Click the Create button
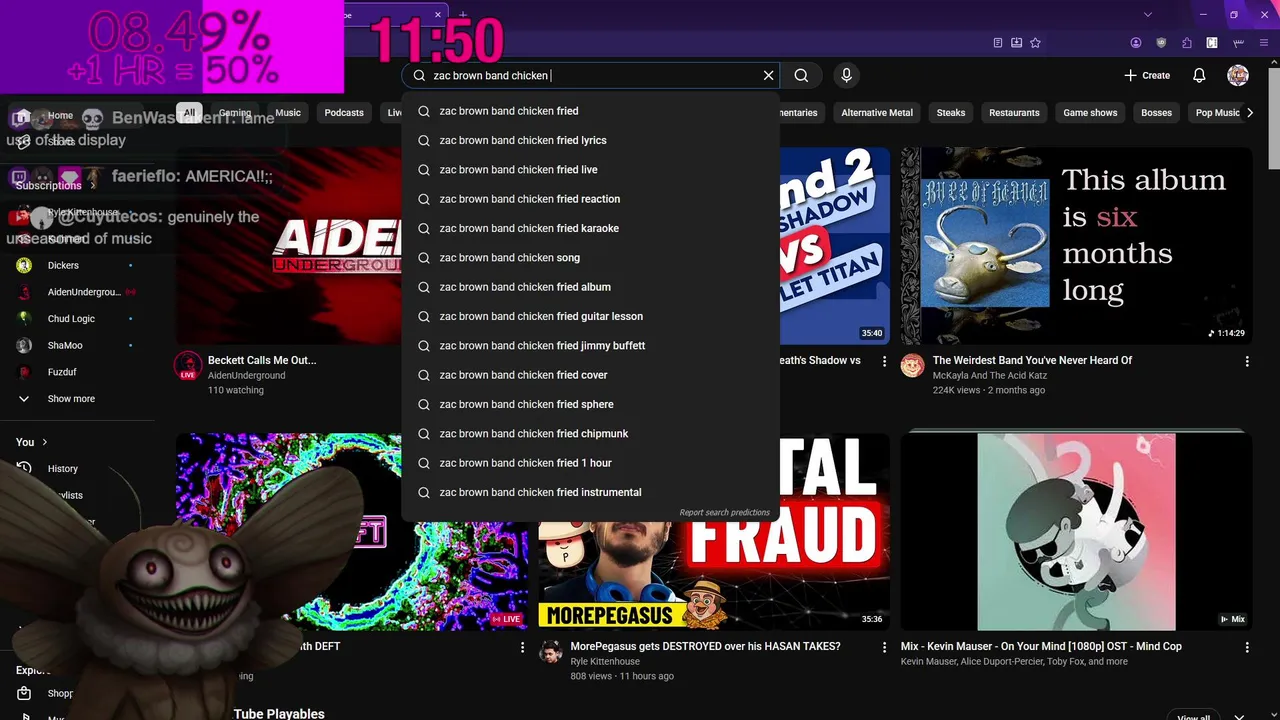The image size is (1280, 720). pyautogui.click(x=1147, y=75)
